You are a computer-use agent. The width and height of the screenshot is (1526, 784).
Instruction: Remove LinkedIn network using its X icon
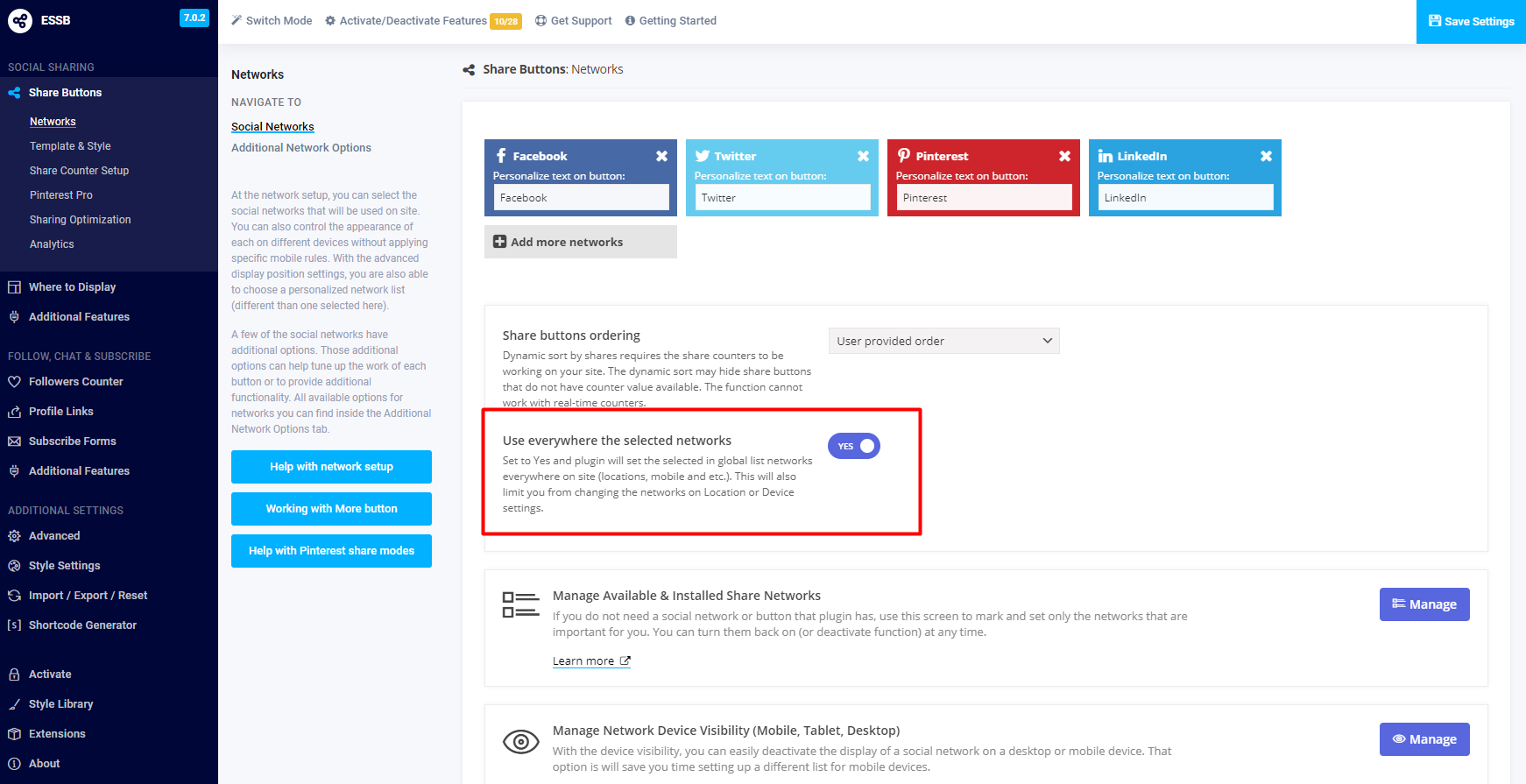(x=1266, y=156)
